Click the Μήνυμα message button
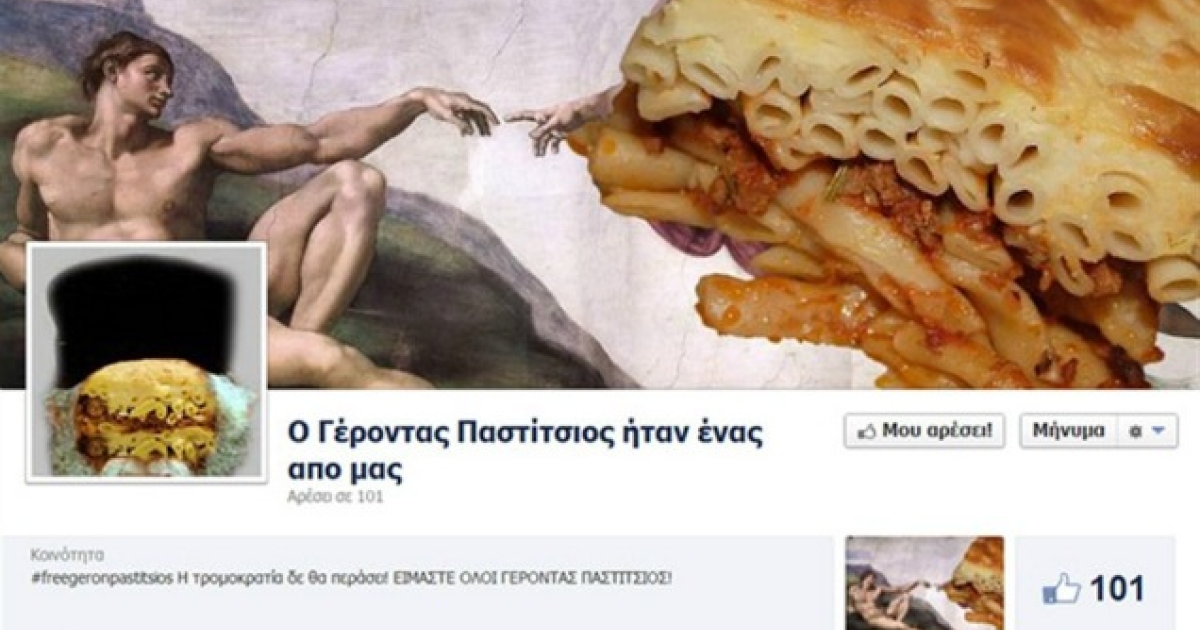Screen dimensions: 1200x630 click(x=1068, y=431)
